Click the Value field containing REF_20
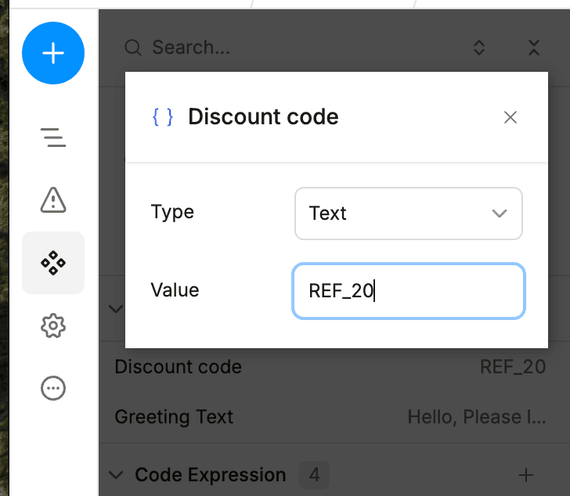Screen dimensions: 570x496 tap(409, 291)
